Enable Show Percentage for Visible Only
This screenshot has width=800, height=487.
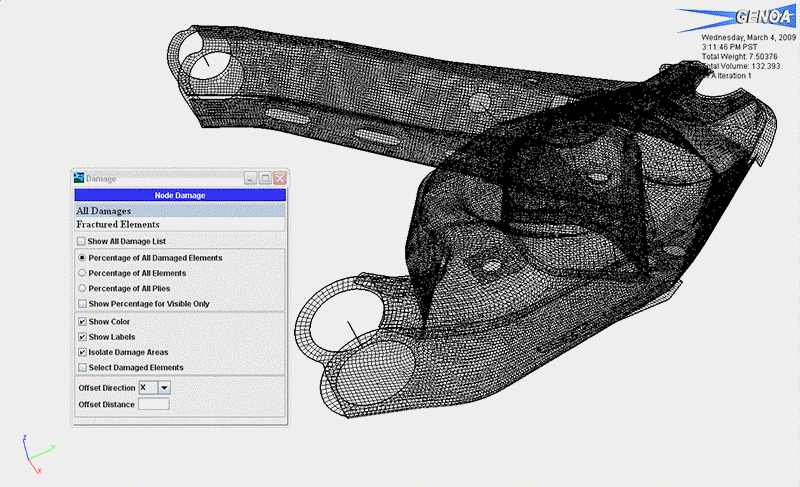82,303
